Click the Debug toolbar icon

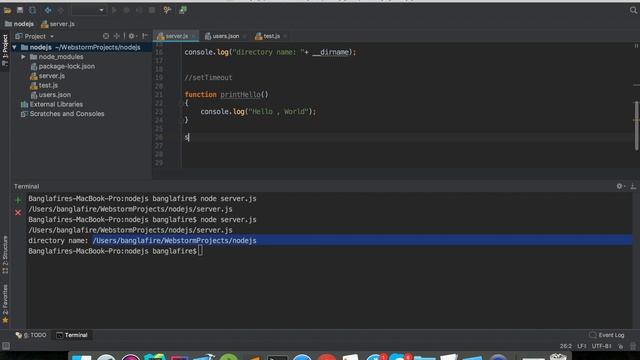tap(127, 10)
